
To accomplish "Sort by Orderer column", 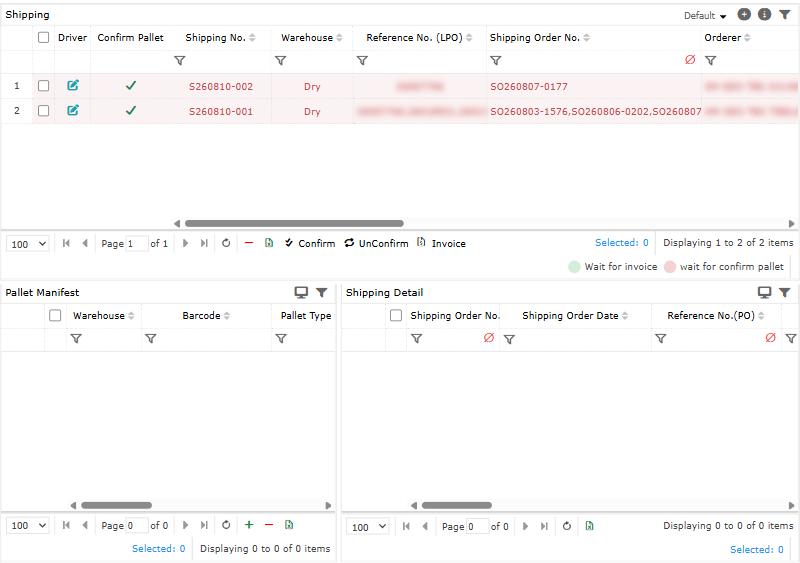I will click(747, 38).
